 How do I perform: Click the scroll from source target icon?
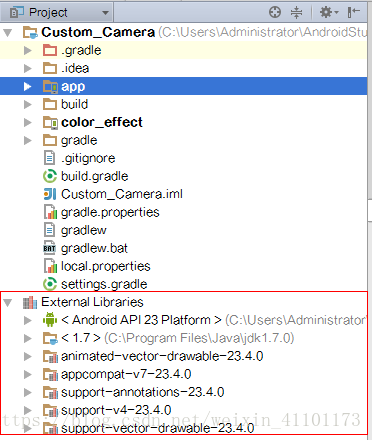(x=275, y=12)
